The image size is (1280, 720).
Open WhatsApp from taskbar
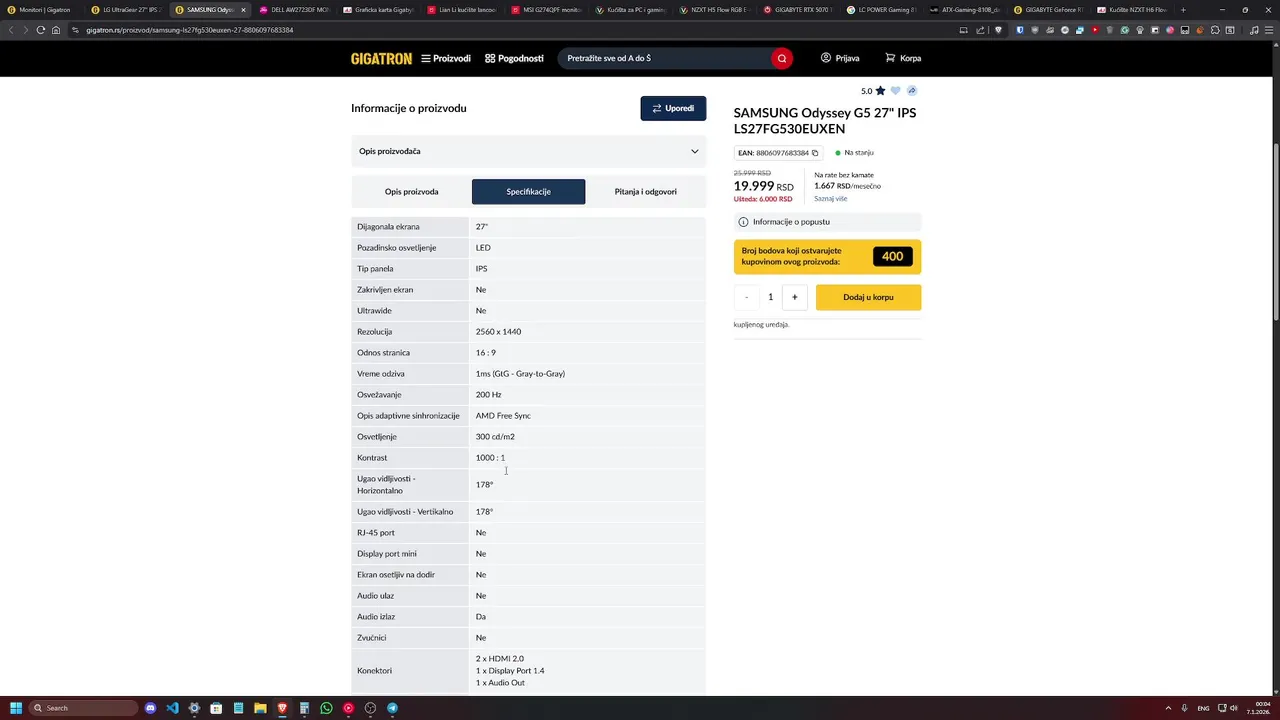[326, 708]
